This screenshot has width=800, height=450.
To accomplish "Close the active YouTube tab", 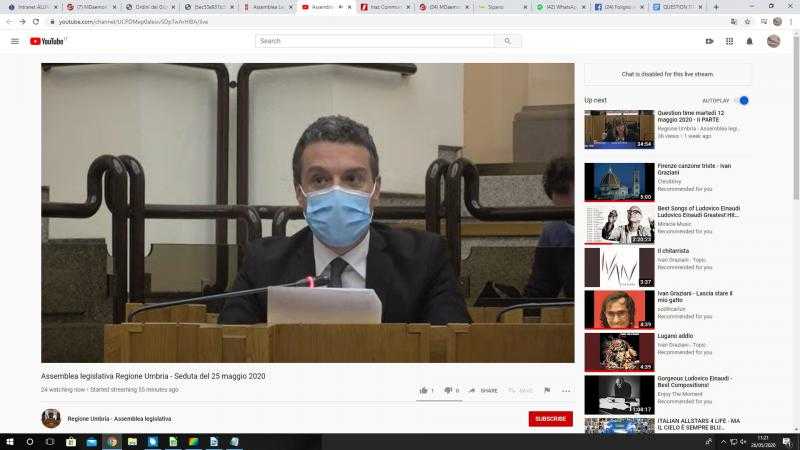I will click(349, 7).
